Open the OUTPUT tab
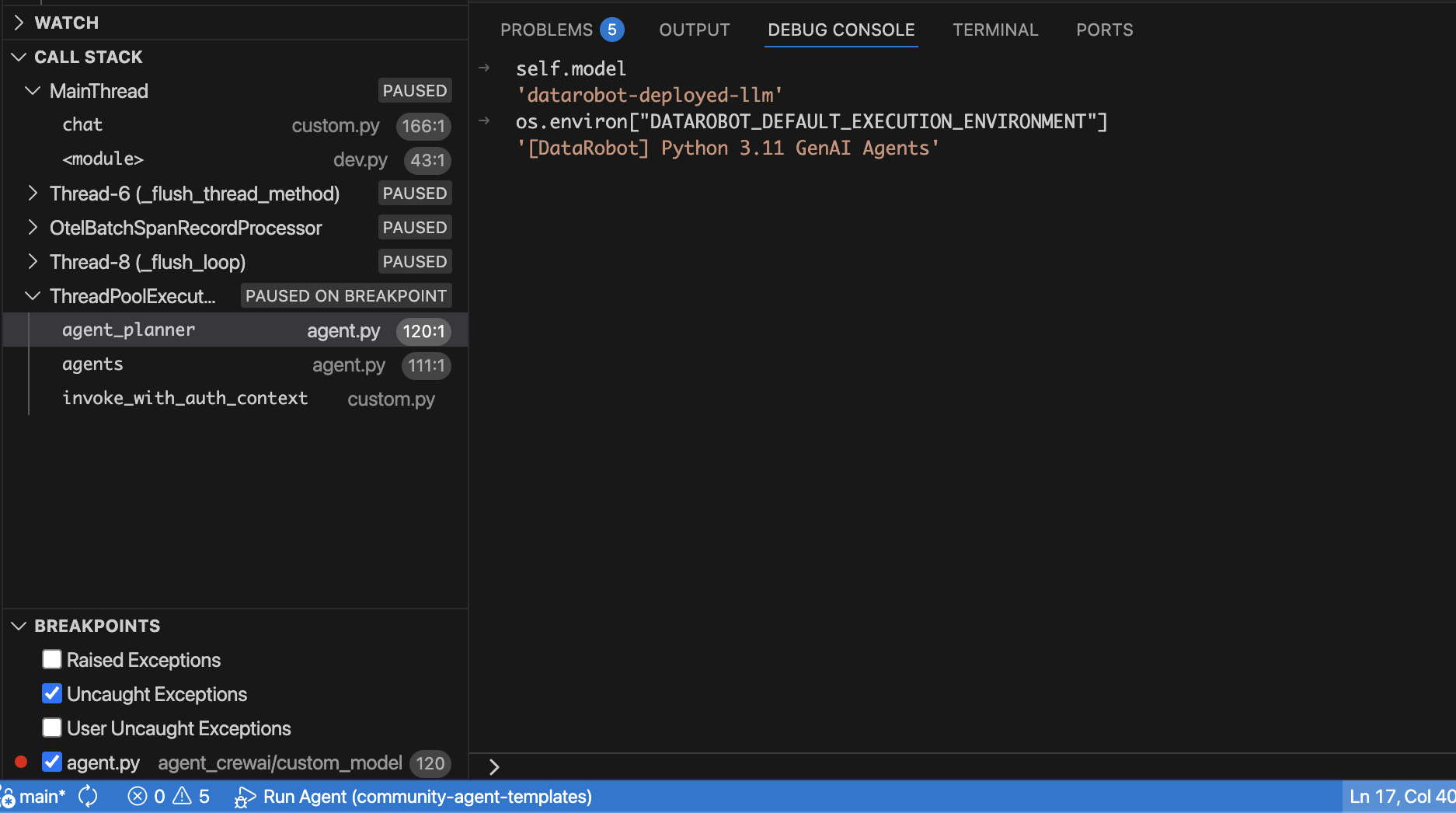Screen dimensions: 1456x813 pyautogui.click(x=695, y=30)
